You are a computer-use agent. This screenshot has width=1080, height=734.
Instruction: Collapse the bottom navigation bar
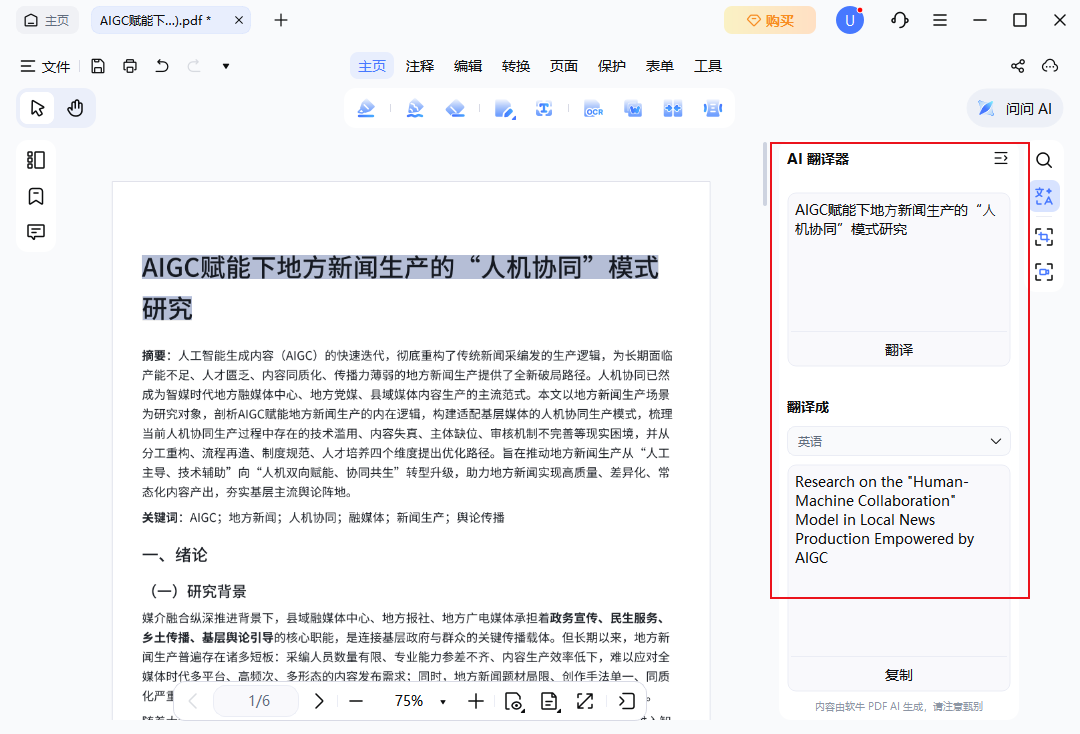tap(627, 701)
